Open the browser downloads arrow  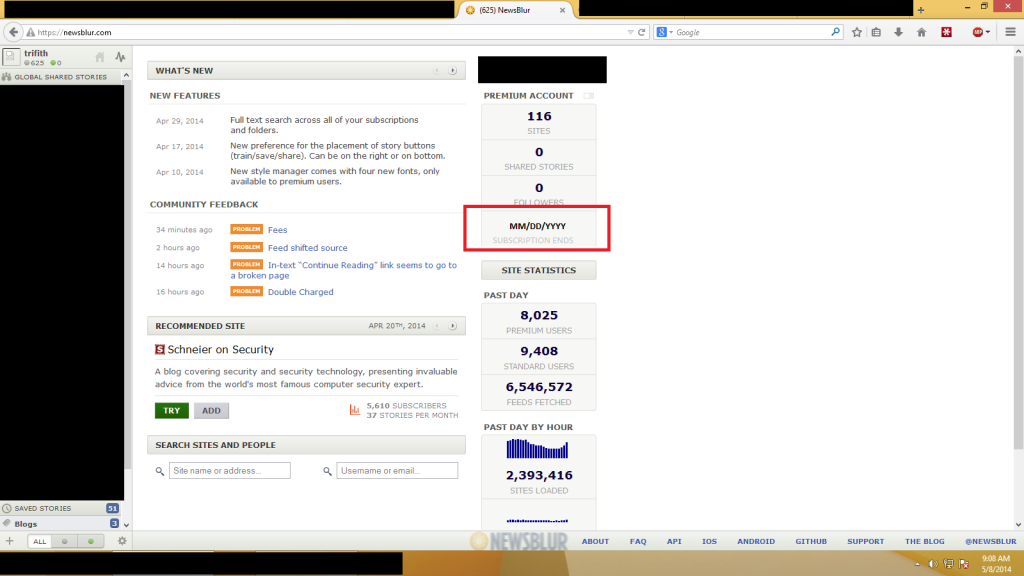tap(899, 32)
